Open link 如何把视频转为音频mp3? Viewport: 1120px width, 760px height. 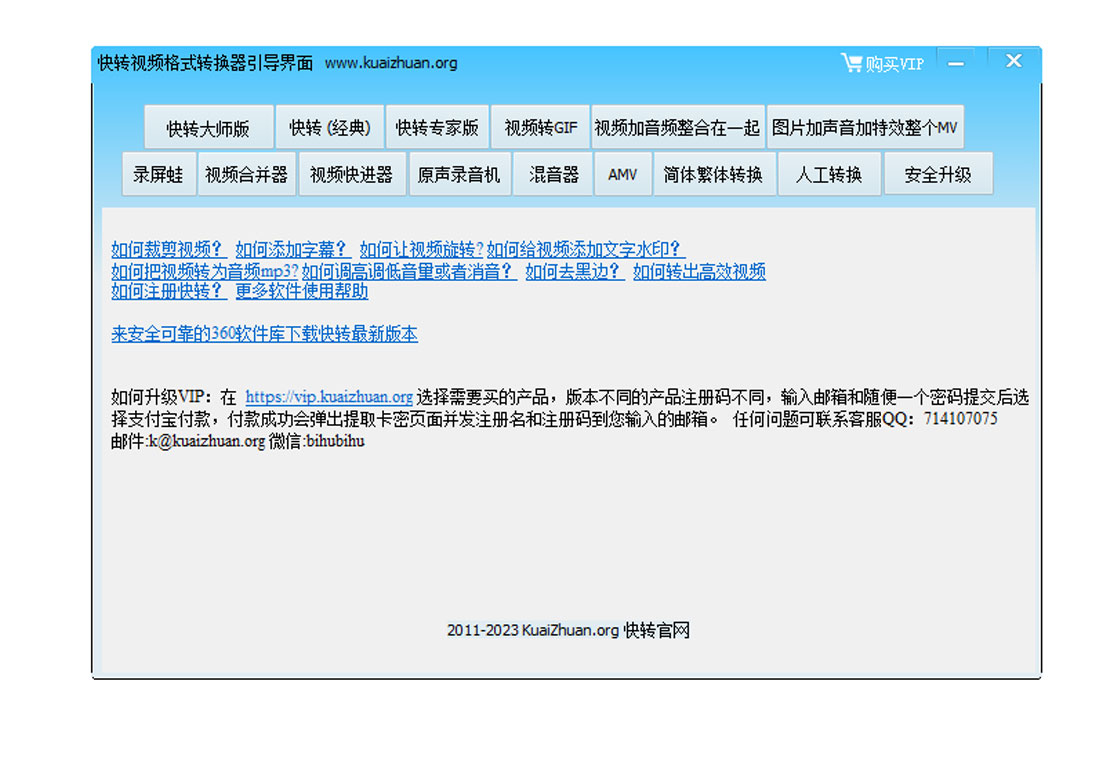point(204,271)
